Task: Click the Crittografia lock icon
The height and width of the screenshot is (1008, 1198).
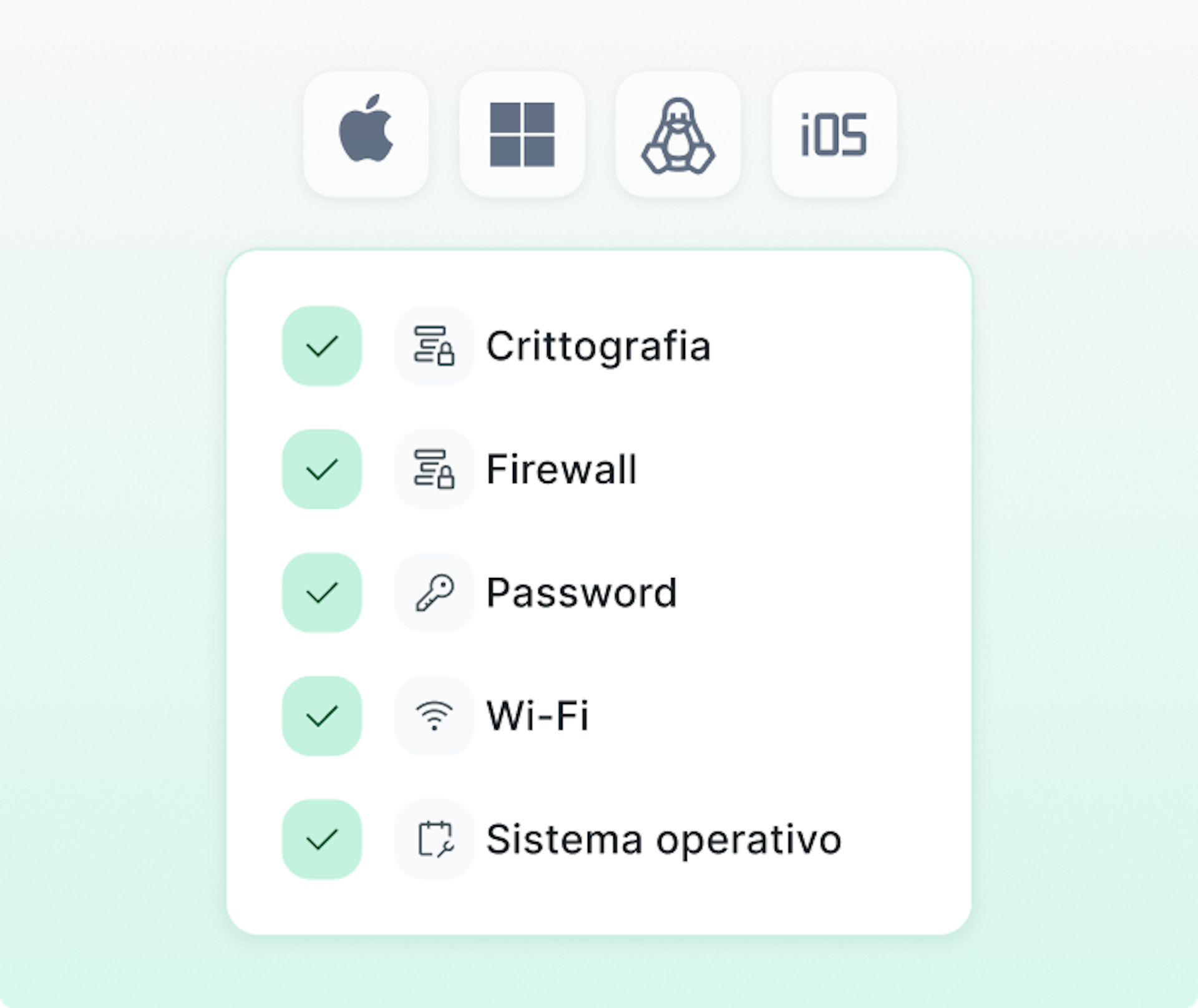Action: (x=434, y=346)
